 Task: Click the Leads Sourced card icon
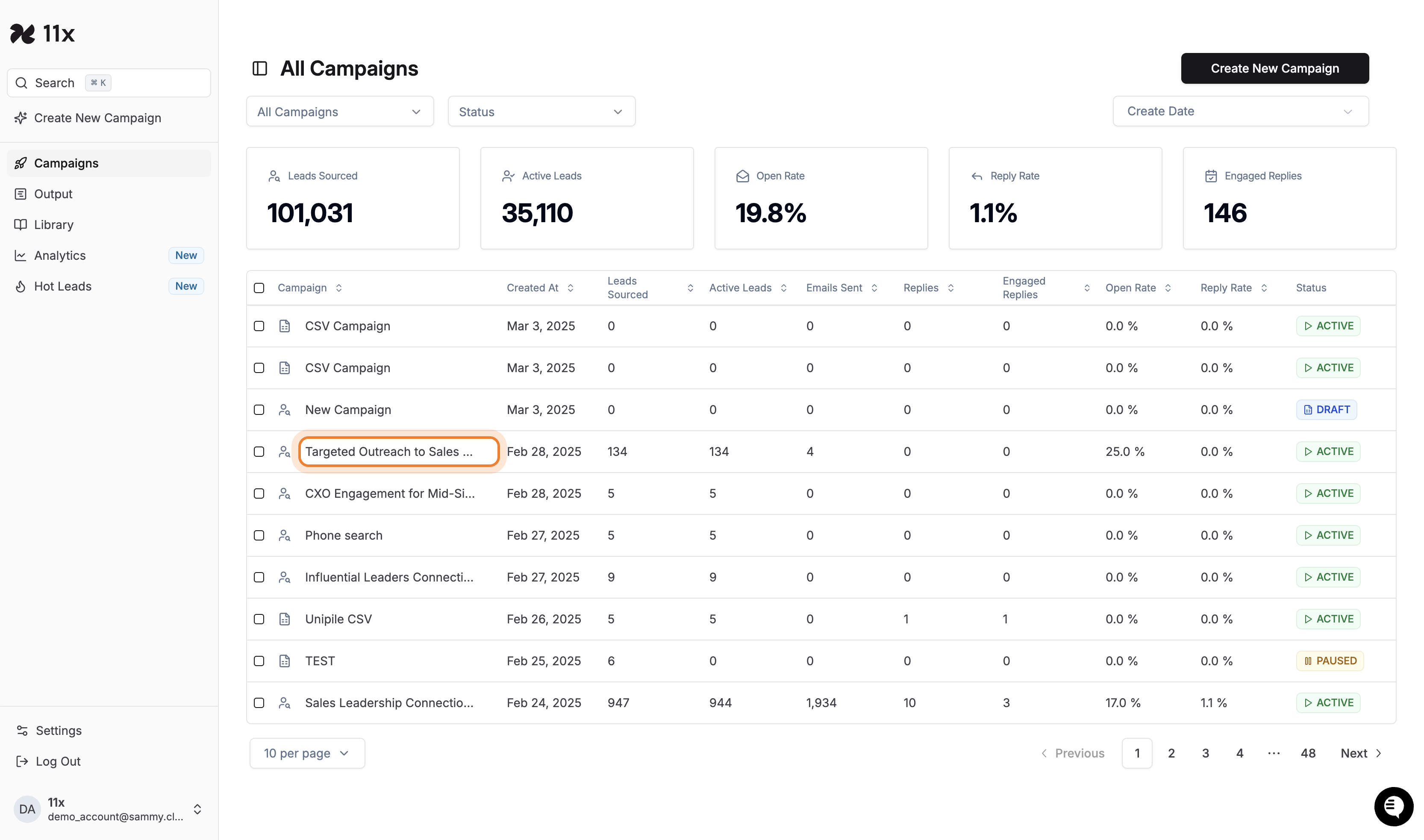(x=274, y=176)
